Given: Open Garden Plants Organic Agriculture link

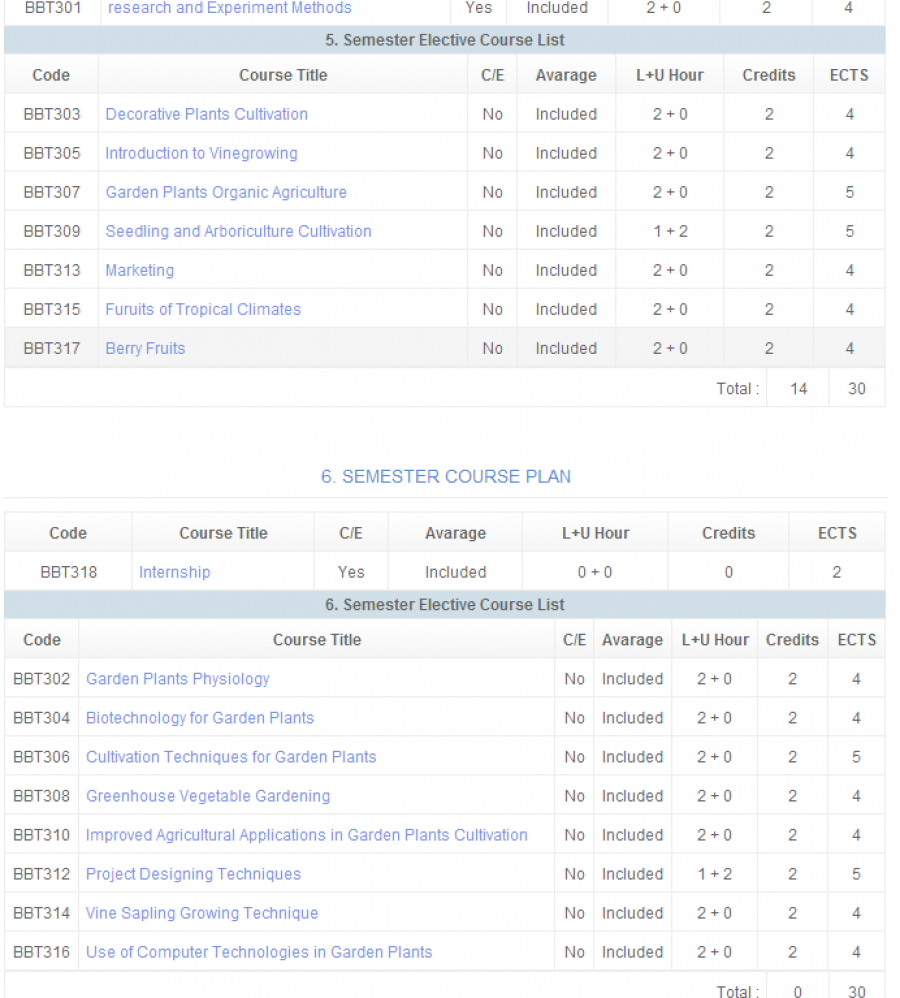Looking at the screenshot, I should click(226, 192).
